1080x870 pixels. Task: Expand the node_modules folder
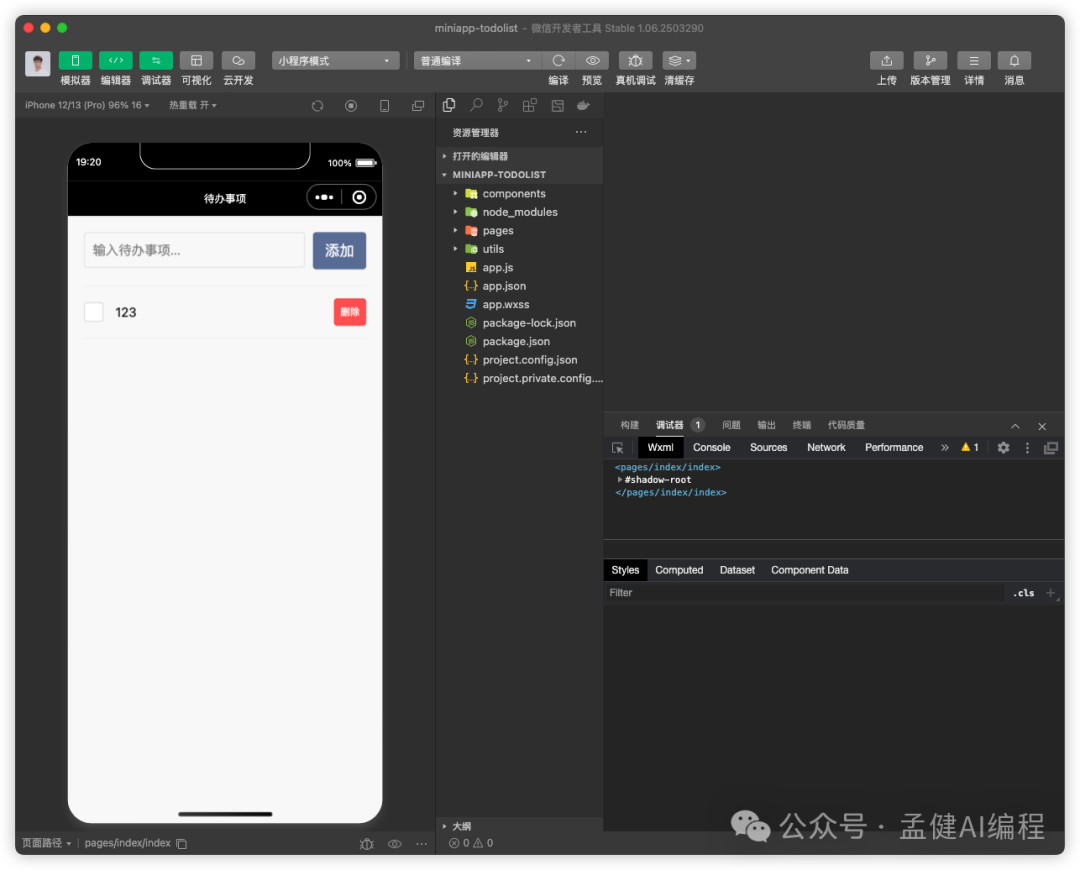pos(520,212)
